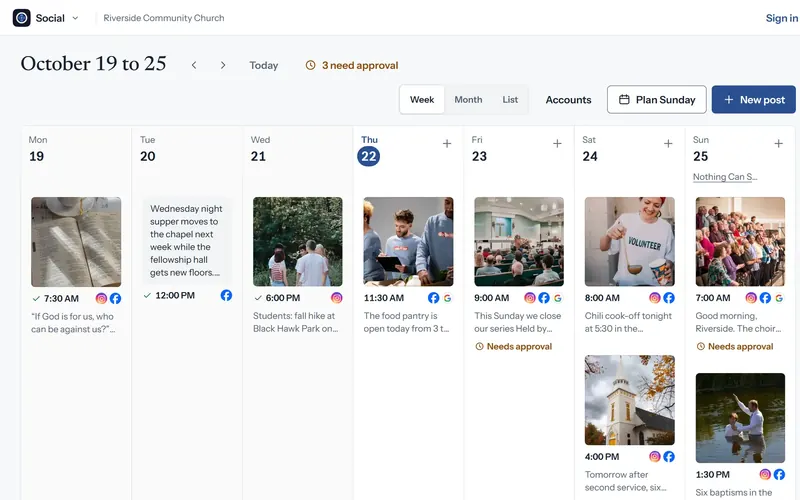Click Google icon on 9:00 AM Friday post
Image resolution: width=800 pixels, height=500 pixels.
558,298
